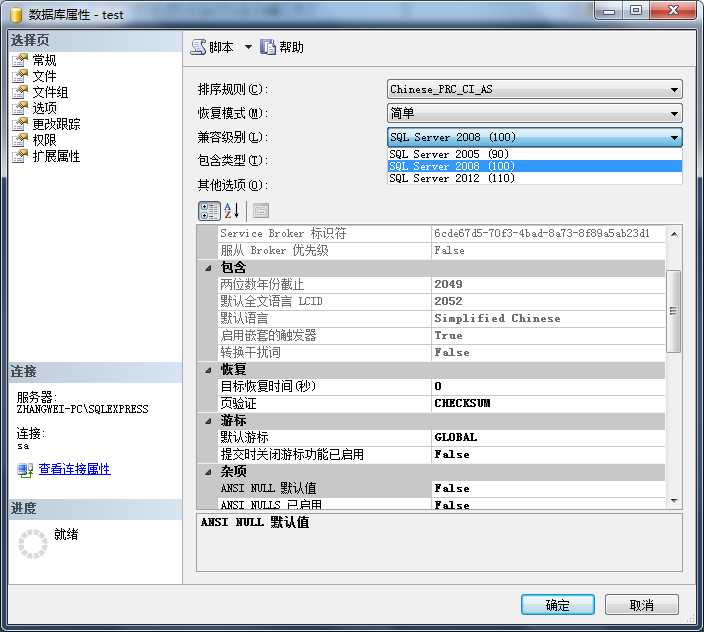Viewport: 704px width, 632px height.
Task: Click the 提交时关闭游标功能已启用 False value
Action: click(548, 455)
